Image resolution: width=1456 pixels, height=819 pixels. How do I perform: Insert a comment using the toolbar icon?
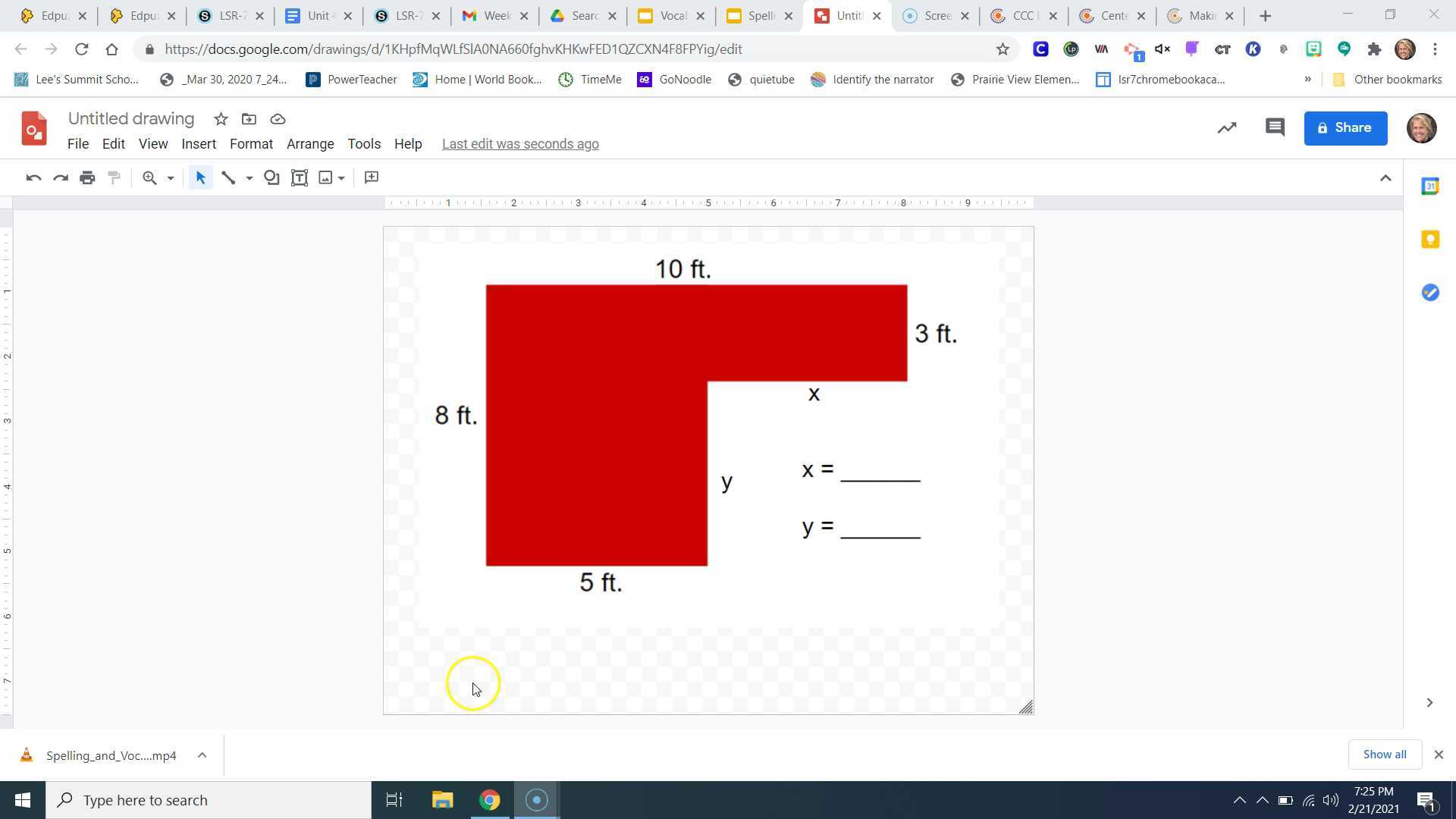(x=371, y=177)
